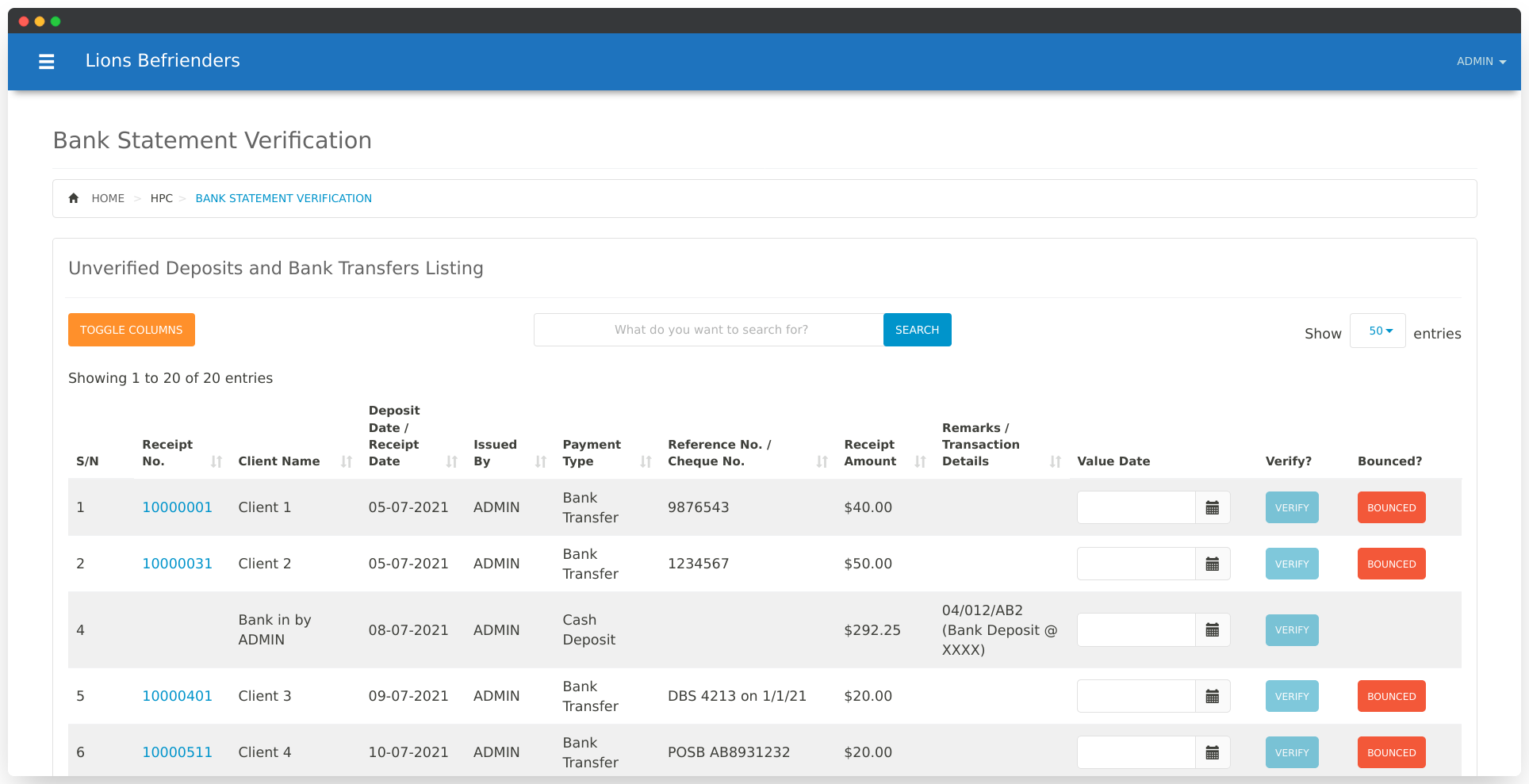Sort table by Receipt No. column
Image resolution: width=1529 pixels, height=784 pixels.
[x=216, y=461]
